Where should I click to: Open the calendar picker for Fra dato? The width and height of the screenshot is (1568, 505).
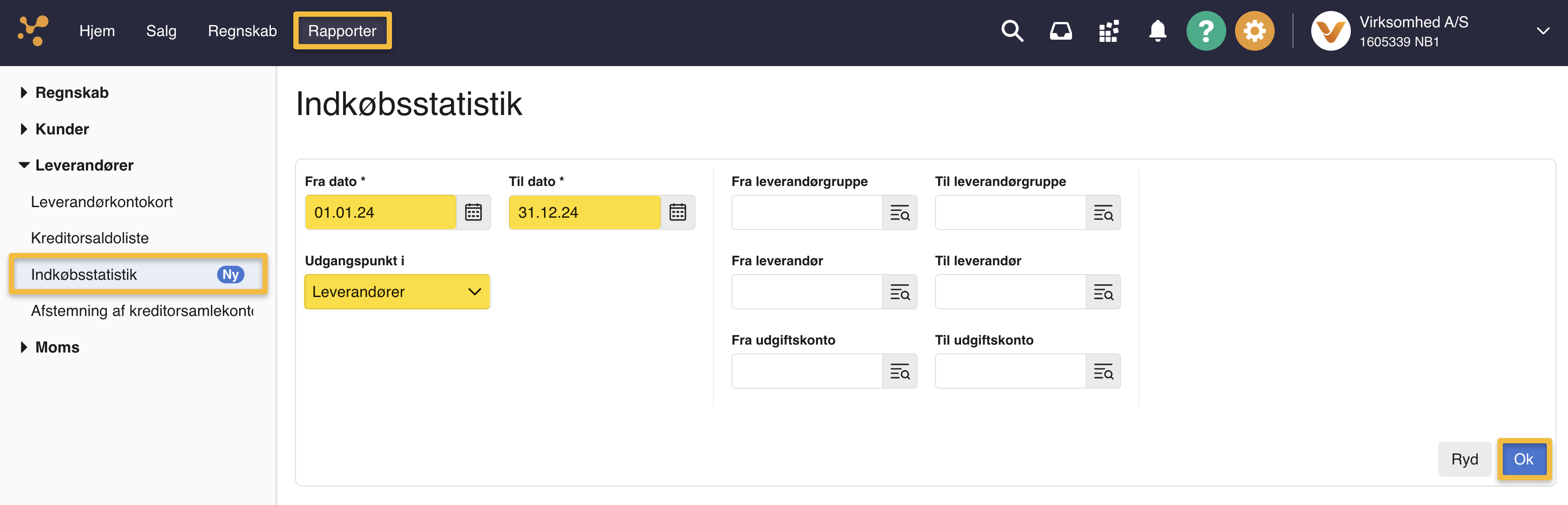[474, 212]
